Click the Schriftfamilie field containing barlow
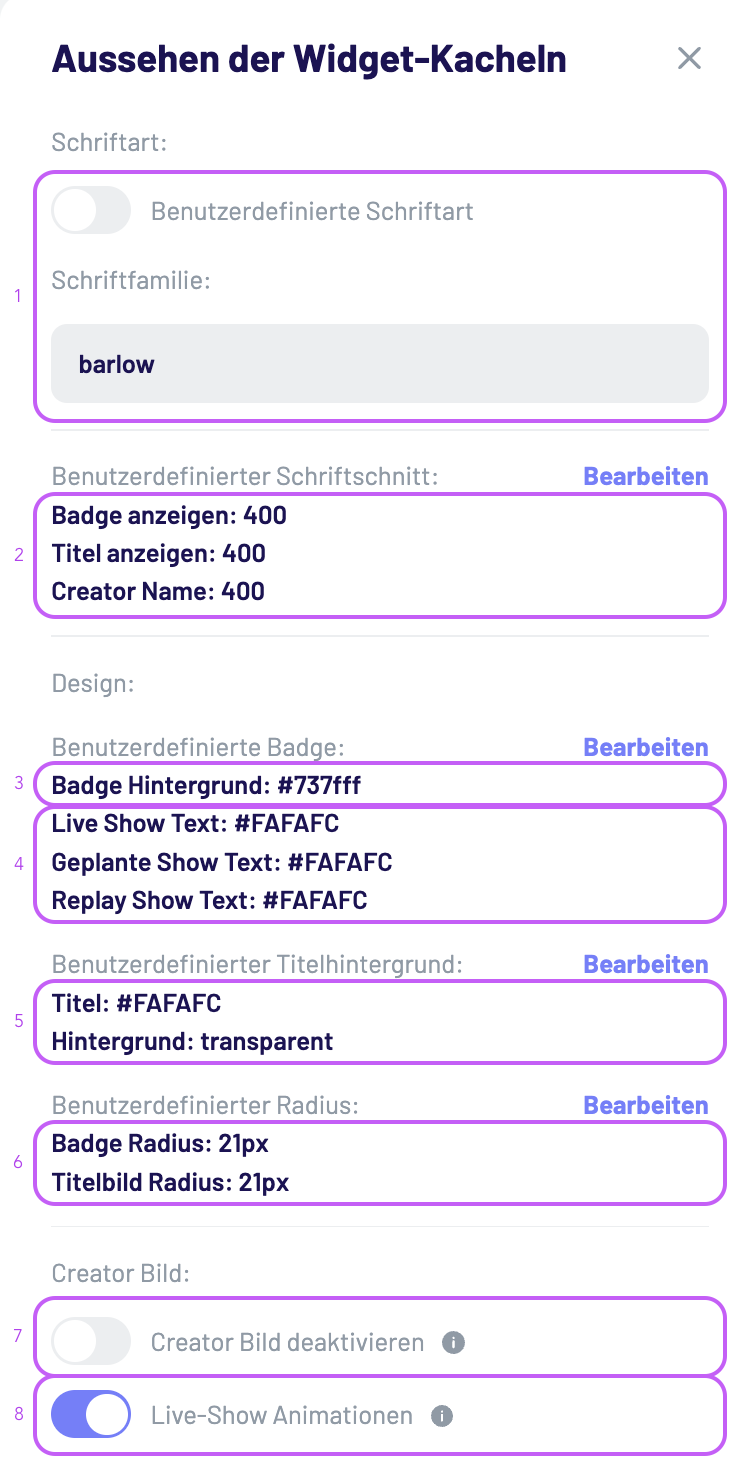 tap(380, 364)
